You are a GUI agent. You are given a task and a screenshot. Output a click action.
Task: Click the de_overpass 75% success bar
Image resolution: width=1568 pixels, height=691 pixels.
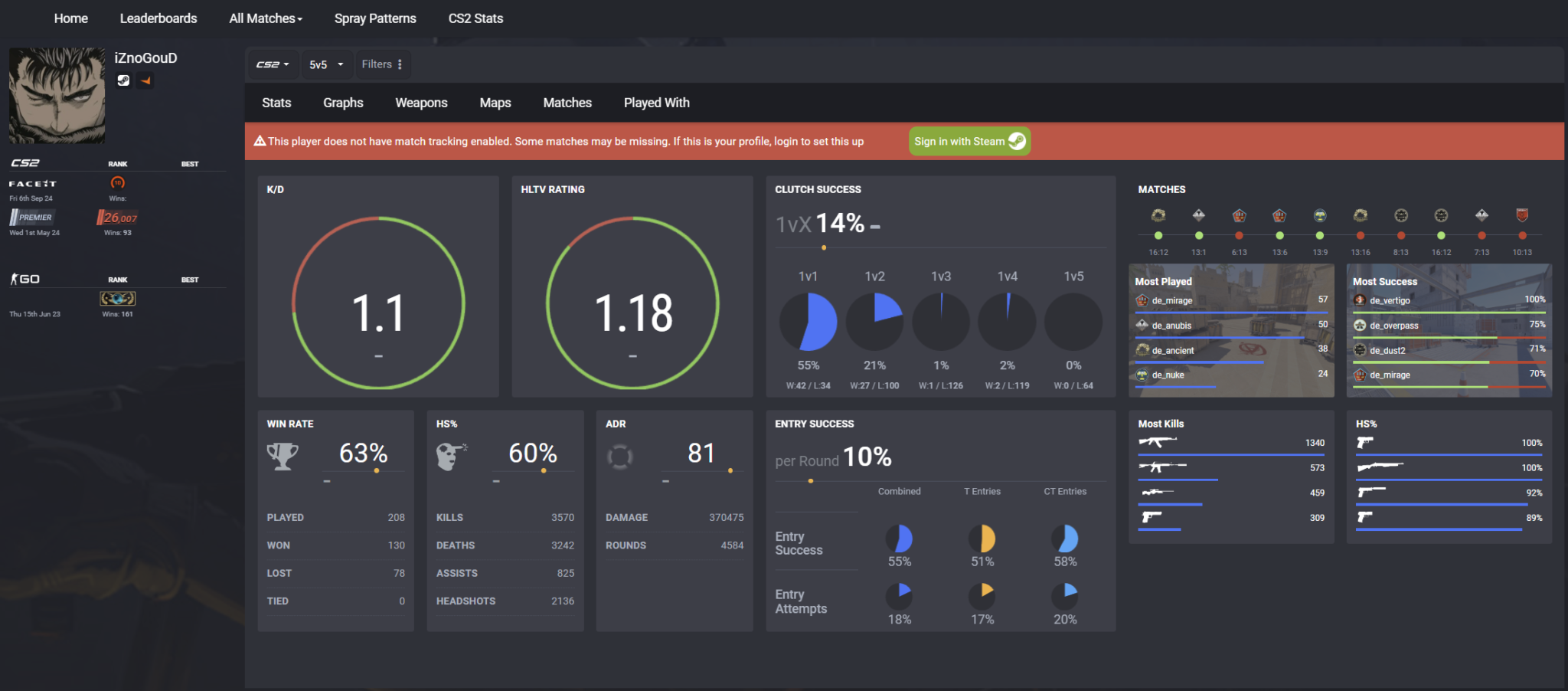pos(1449,337)
